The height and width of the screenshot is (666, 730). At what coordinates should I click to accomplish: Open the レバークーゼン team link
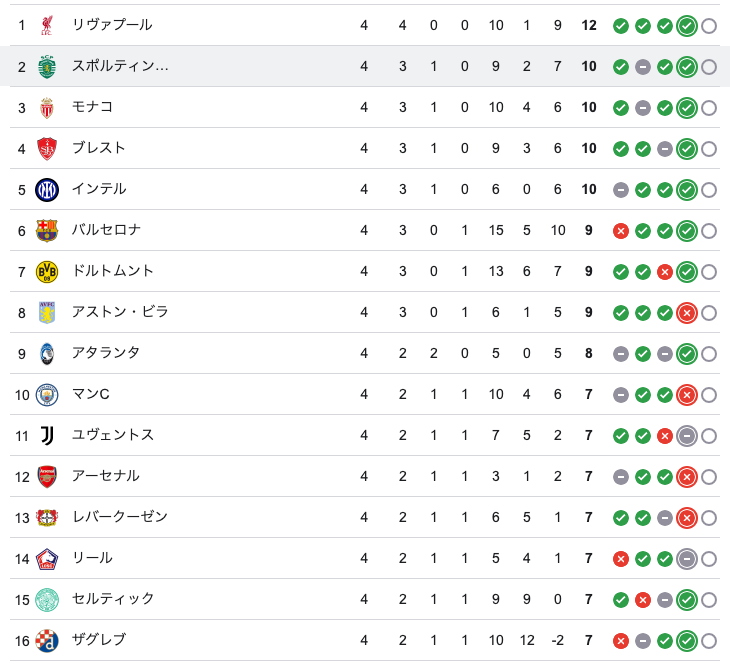(120, 517)
